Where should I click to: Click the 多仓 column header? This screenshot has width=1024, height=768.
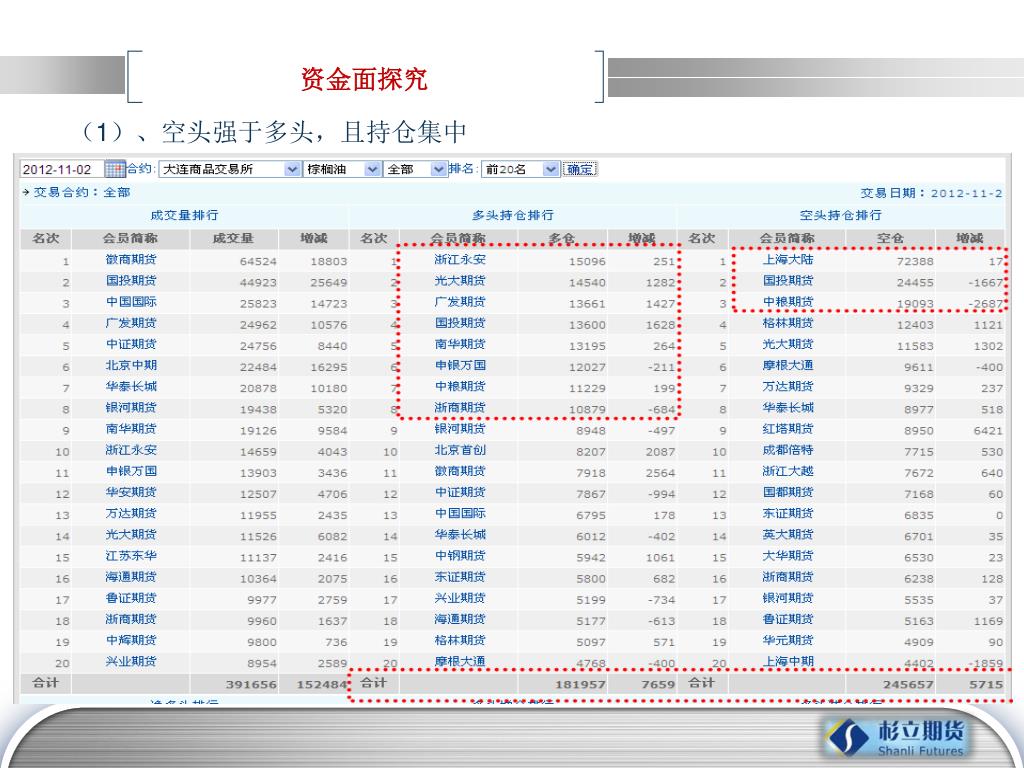[562, 238]
